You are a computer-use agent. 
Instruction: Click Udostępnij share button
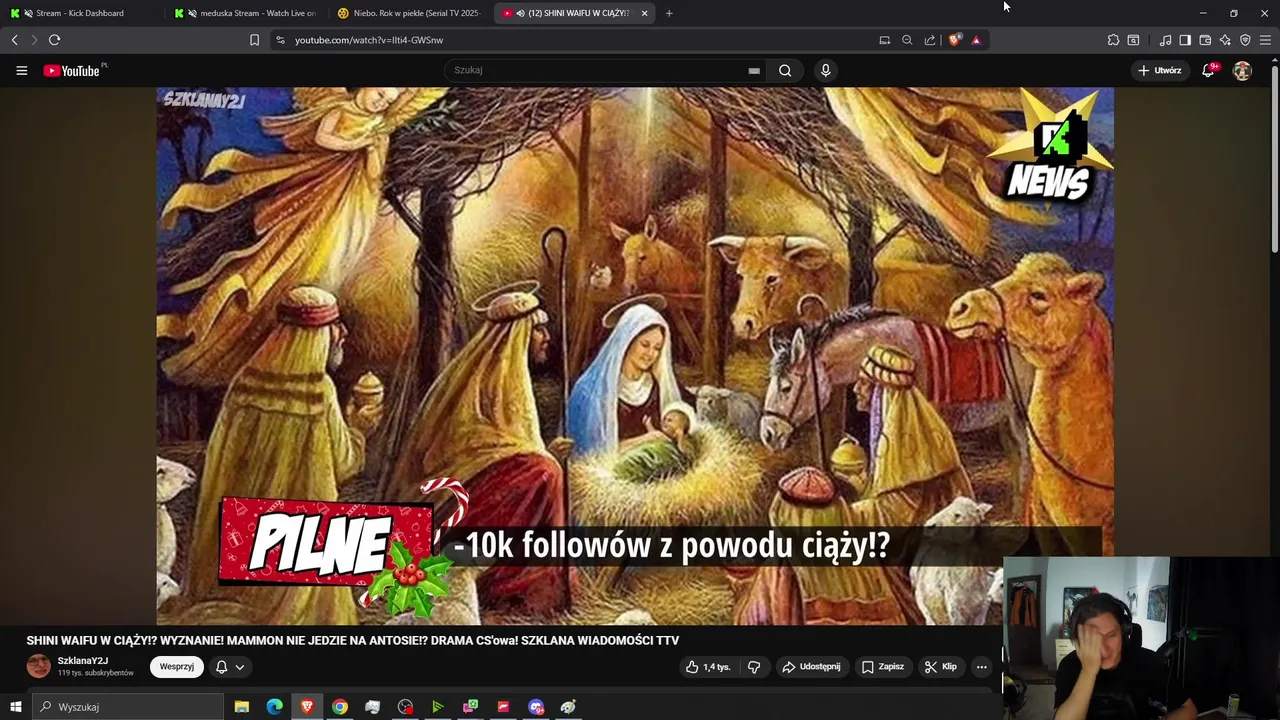click(811, 667)
